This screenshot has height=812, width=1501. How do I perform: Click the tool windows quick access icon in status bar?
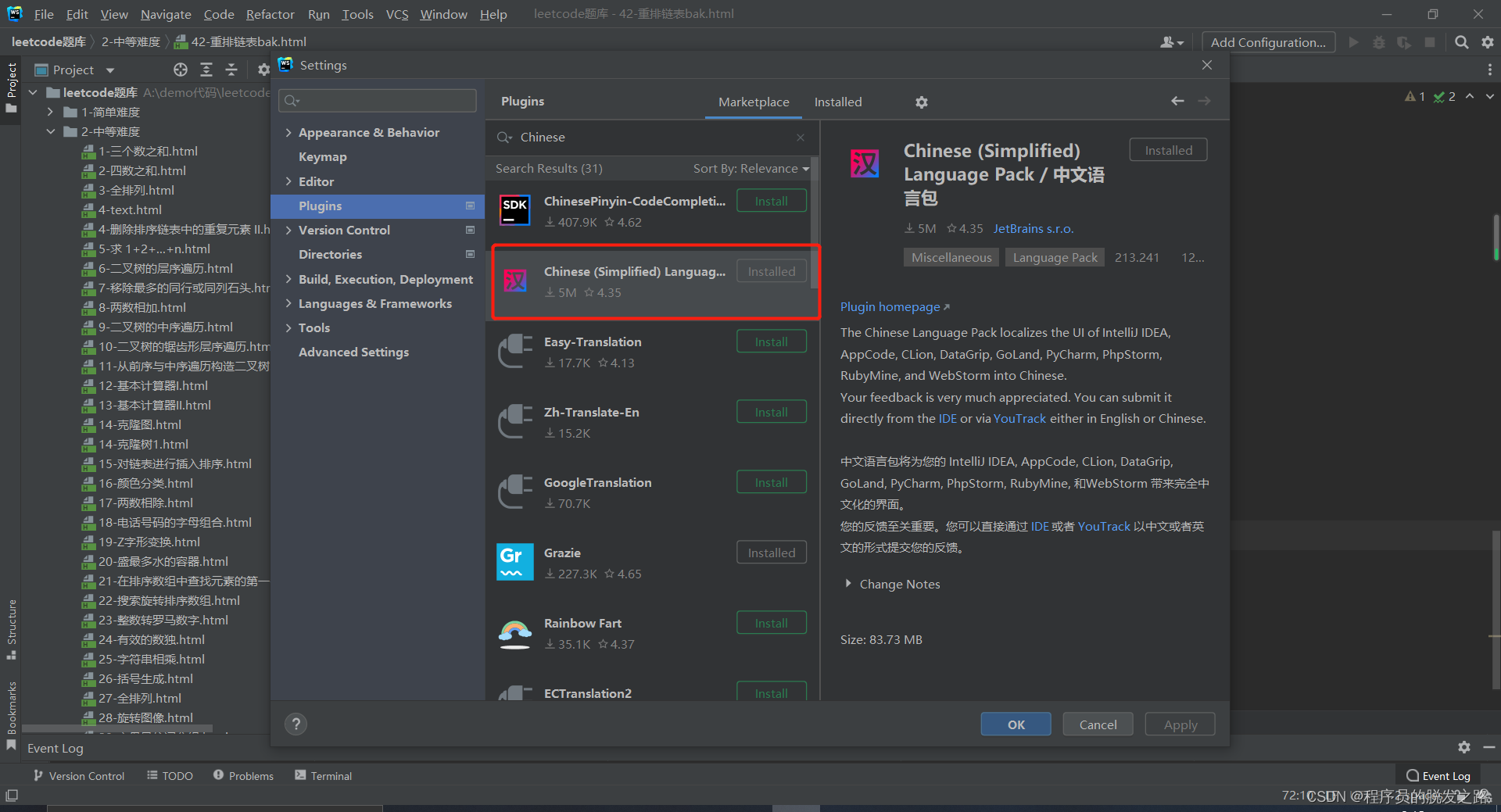(12, 796)
